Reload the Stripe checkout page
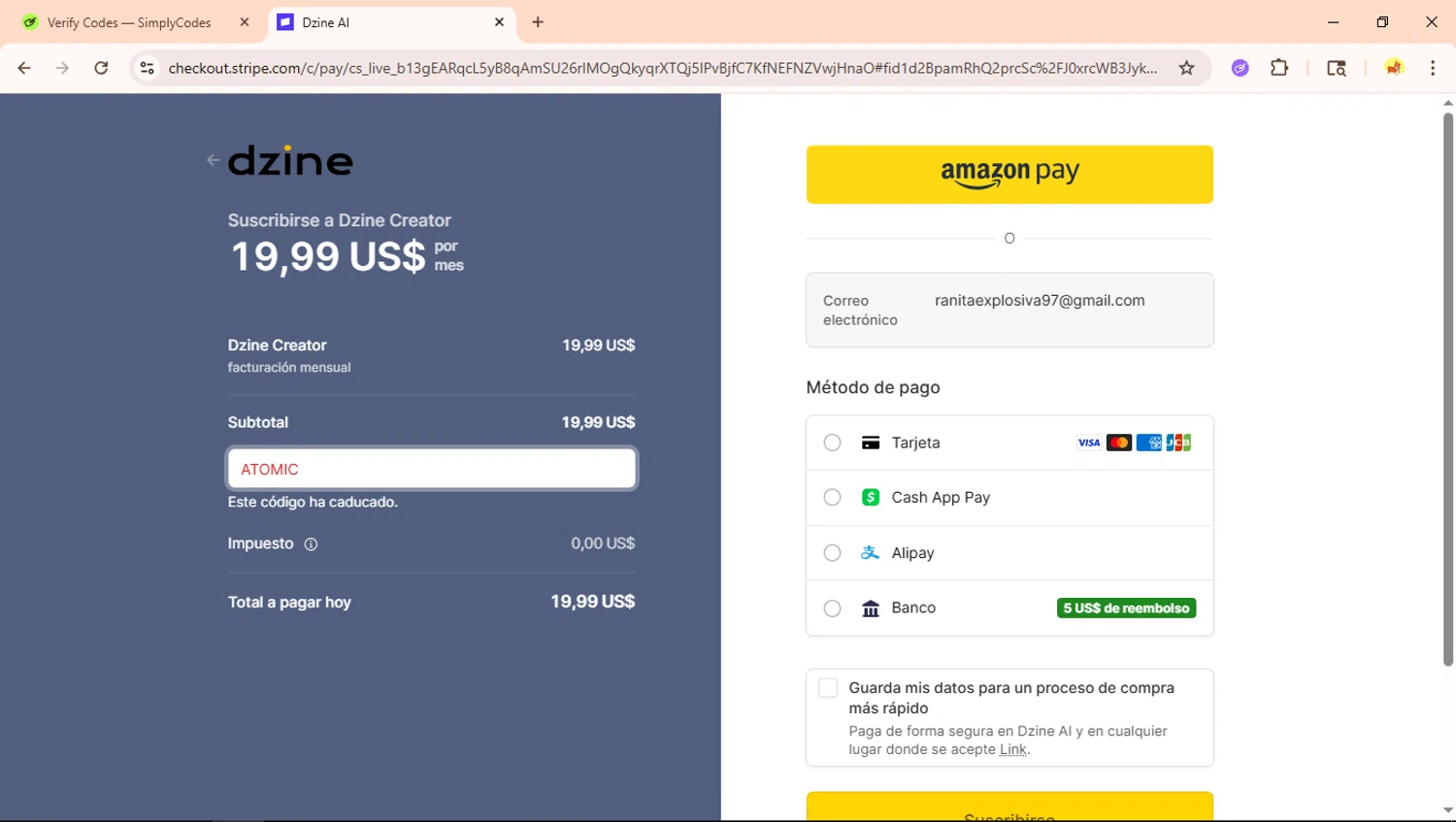This screenshot has width=1456, height=822. [x=101, y=68]
